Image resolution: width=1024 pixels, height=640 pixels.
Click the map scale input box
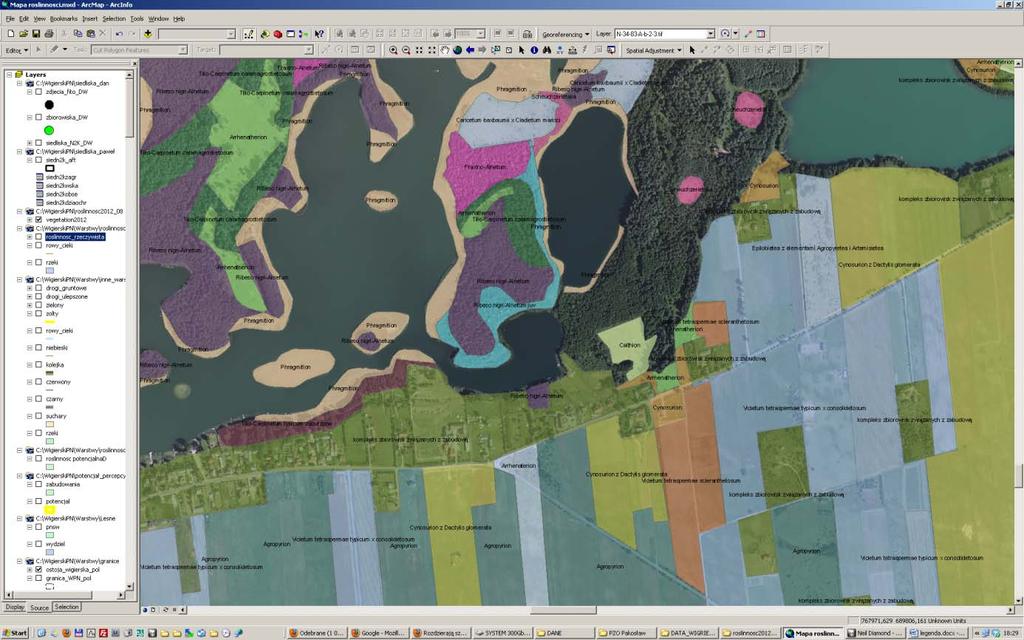click(x=469, y=34)
